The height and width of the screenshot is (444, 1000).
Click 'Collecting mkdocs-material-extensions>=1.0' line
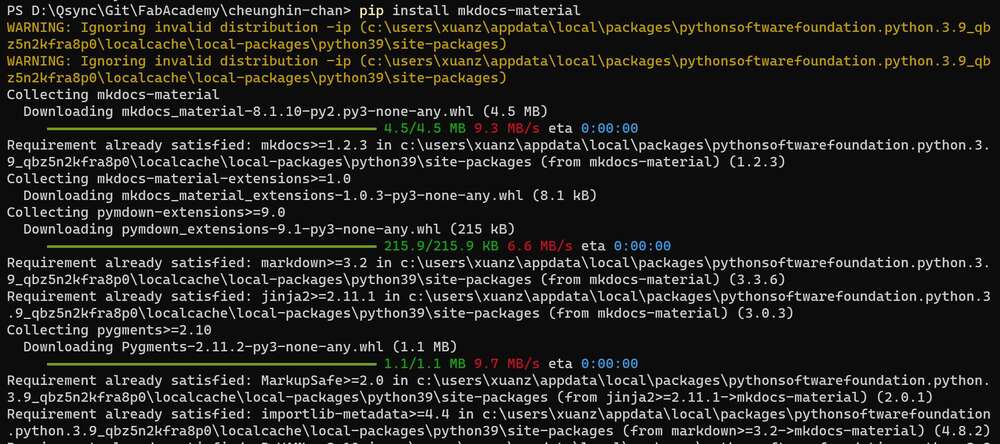(179, 179)
